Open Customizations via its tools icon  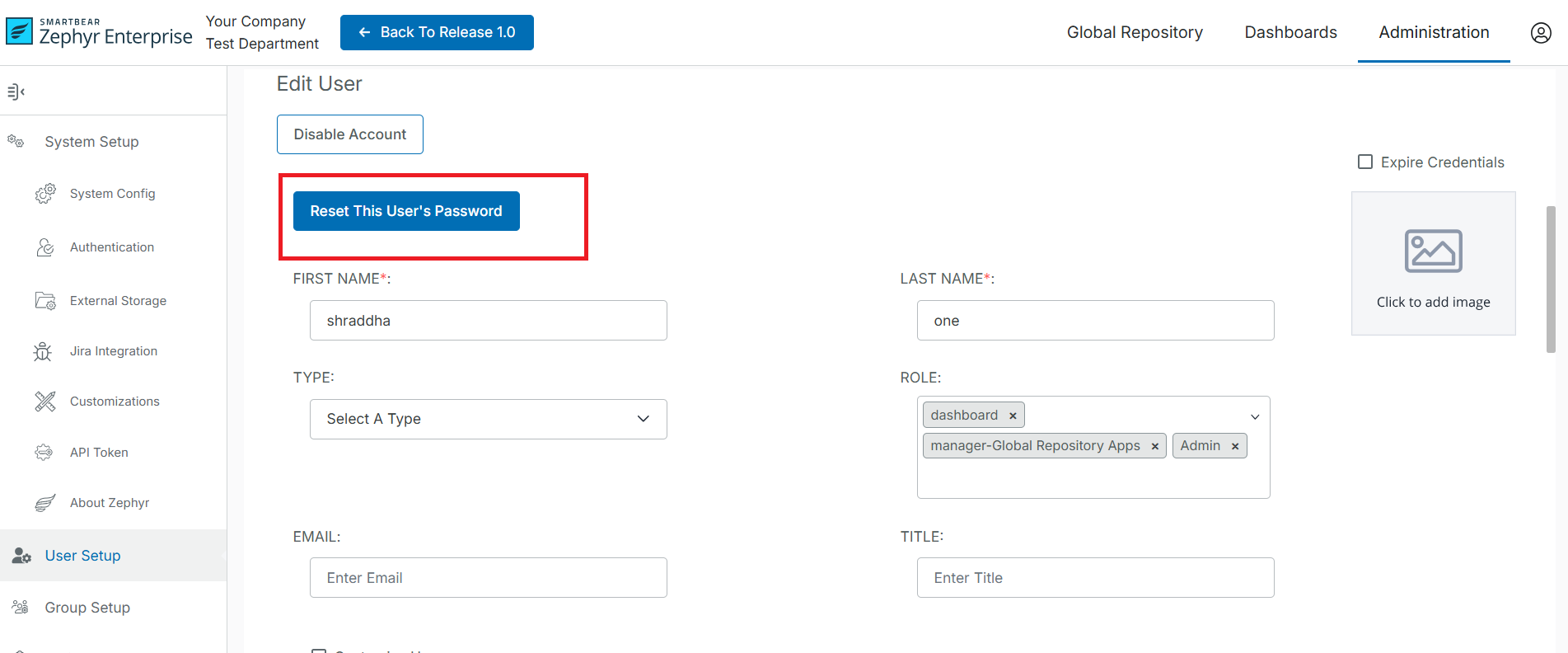[45, 402]
